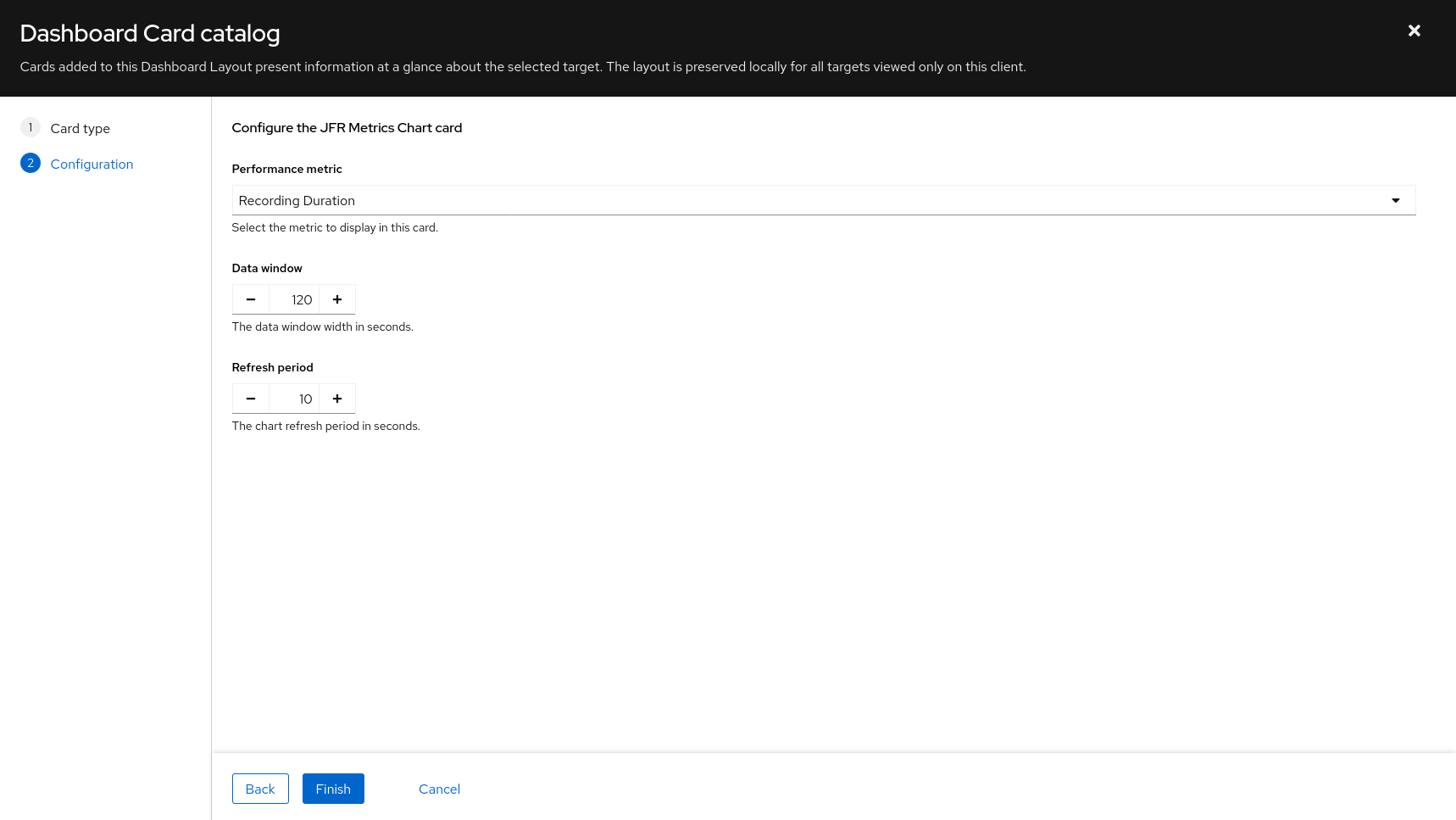Focus the Refresh period number field
The height and width of the screenshot is (820, 1456).
pyautogui.click(x=294, y=399)
